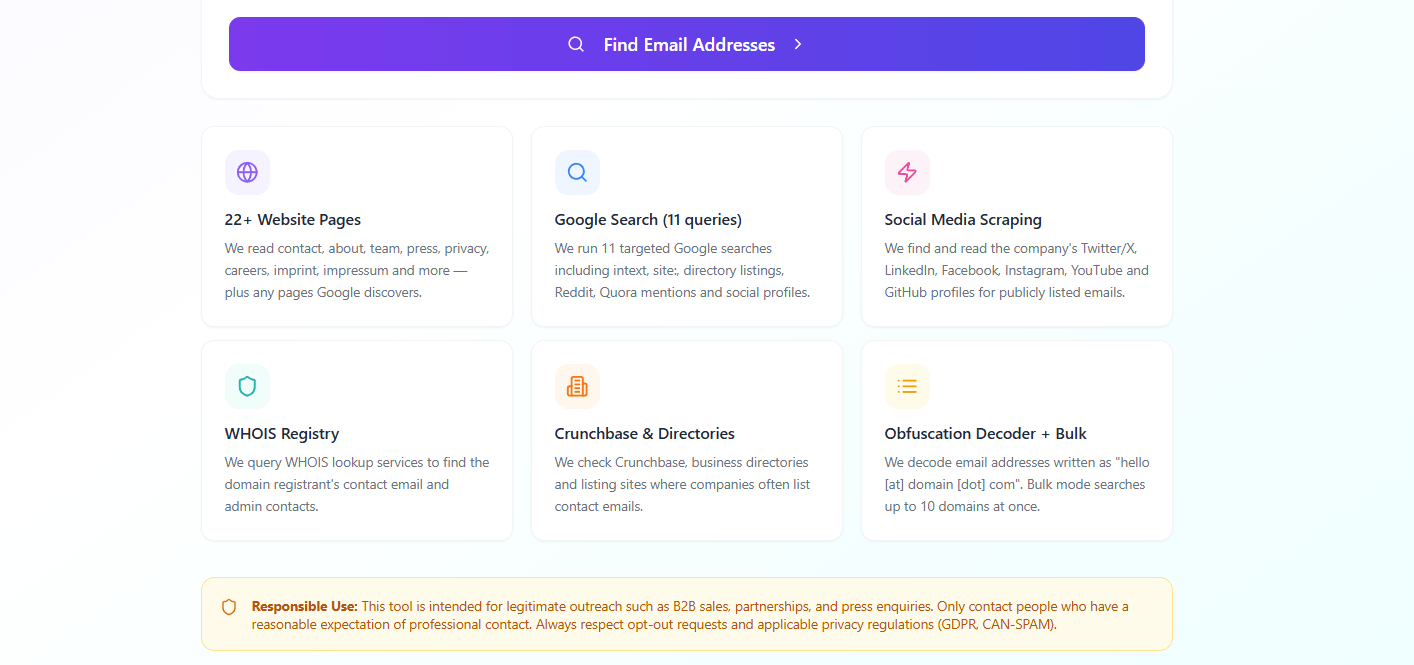Click the globe icon above 22+ Website Pages
The image size is (1414, 665).
(247, 172)
